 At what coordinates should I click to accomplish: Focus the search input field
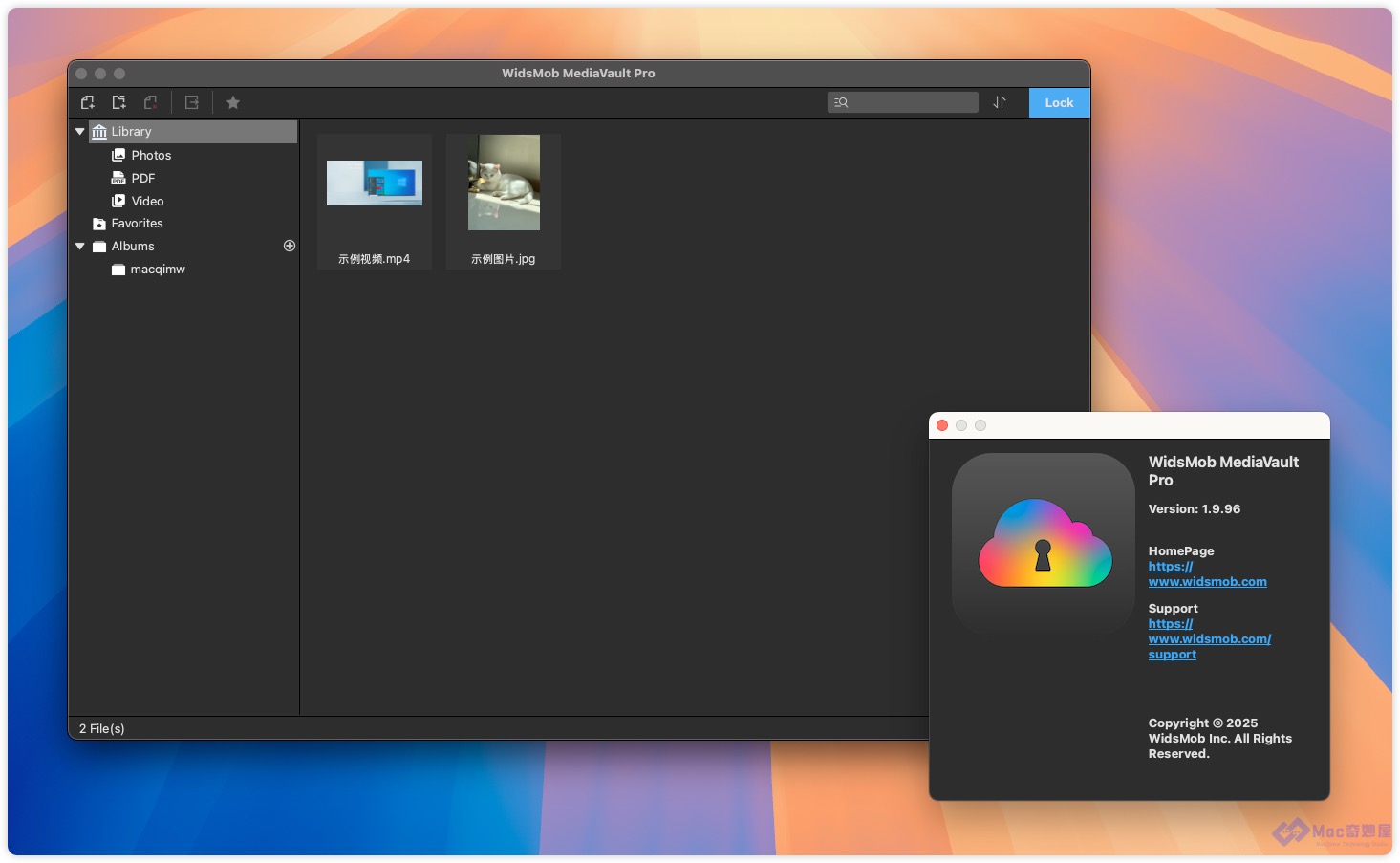click(x=903, y=102)
